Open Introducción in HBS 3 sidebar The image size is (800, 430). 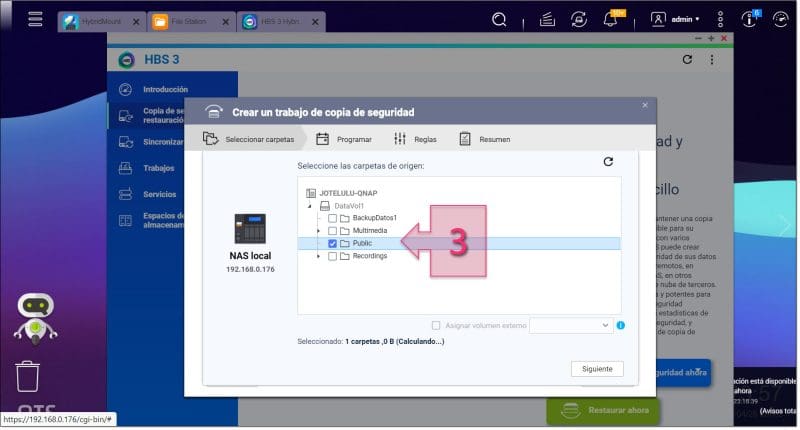[172, 89]
